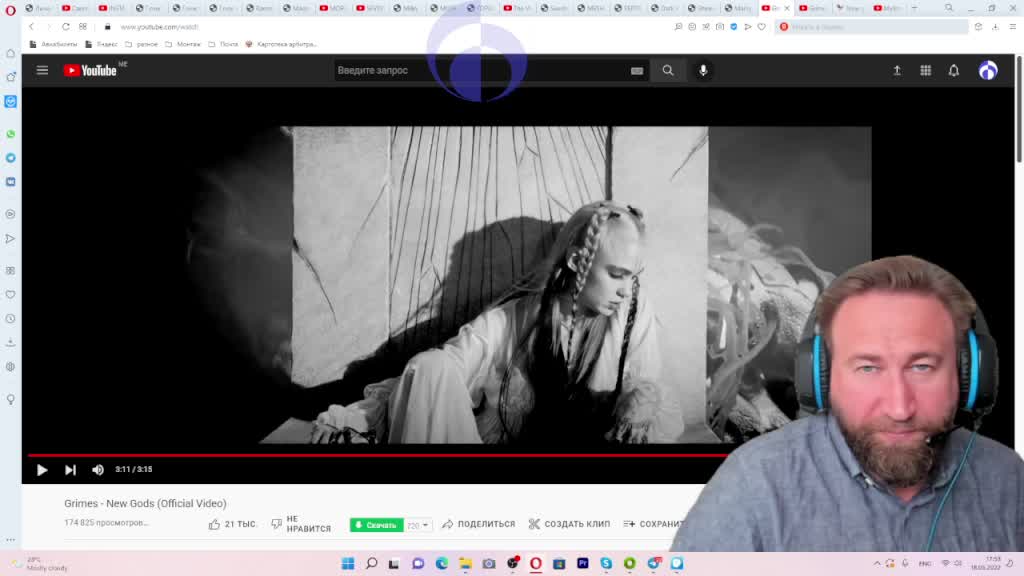Go to the YouTube home logo
The image size is (1024, 576).
(90, 71)
